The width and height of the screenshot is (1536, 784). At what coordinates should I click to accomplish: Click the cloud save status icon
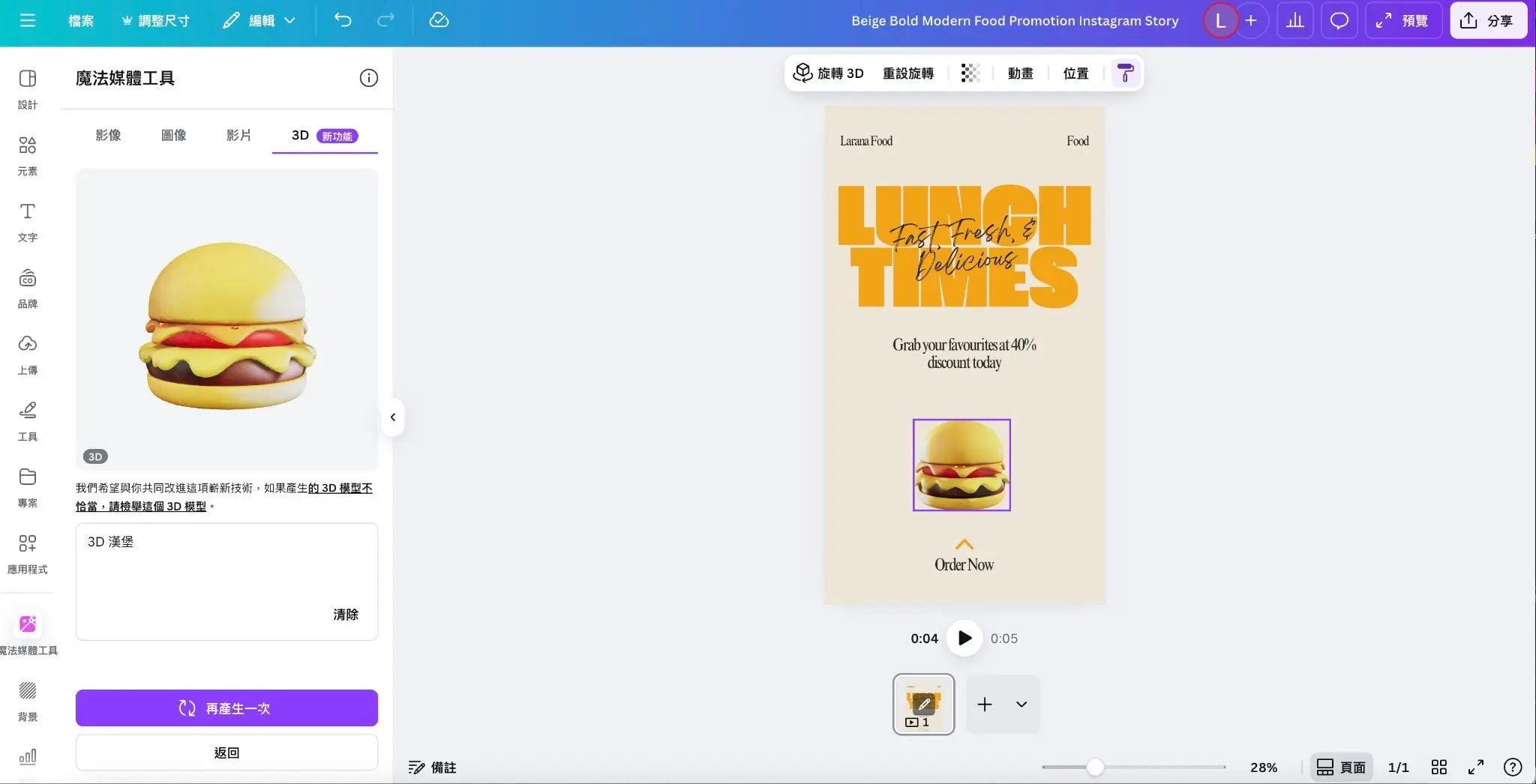pyautogui.click(x=439, y=20)
